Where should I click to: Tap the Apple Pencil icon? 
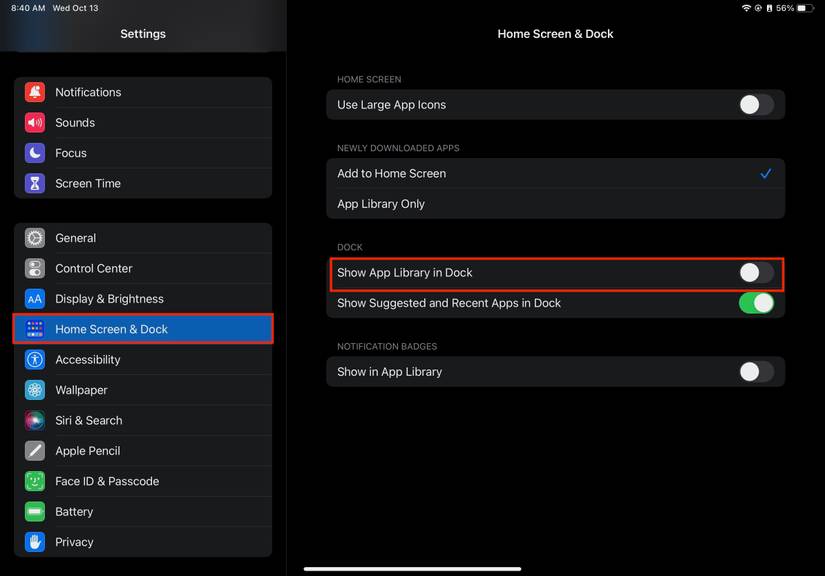(35, 451)
